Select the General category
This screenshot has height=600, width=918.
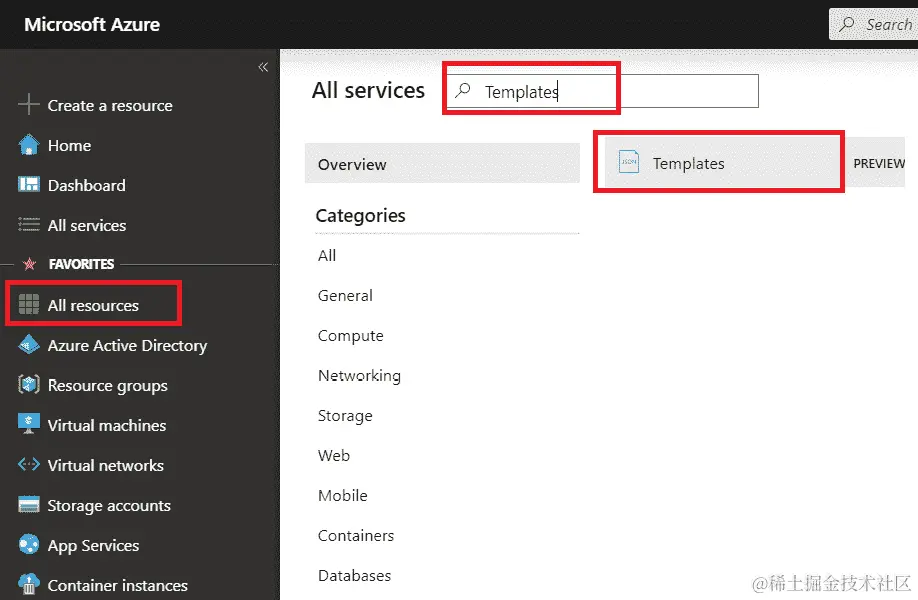345,296
